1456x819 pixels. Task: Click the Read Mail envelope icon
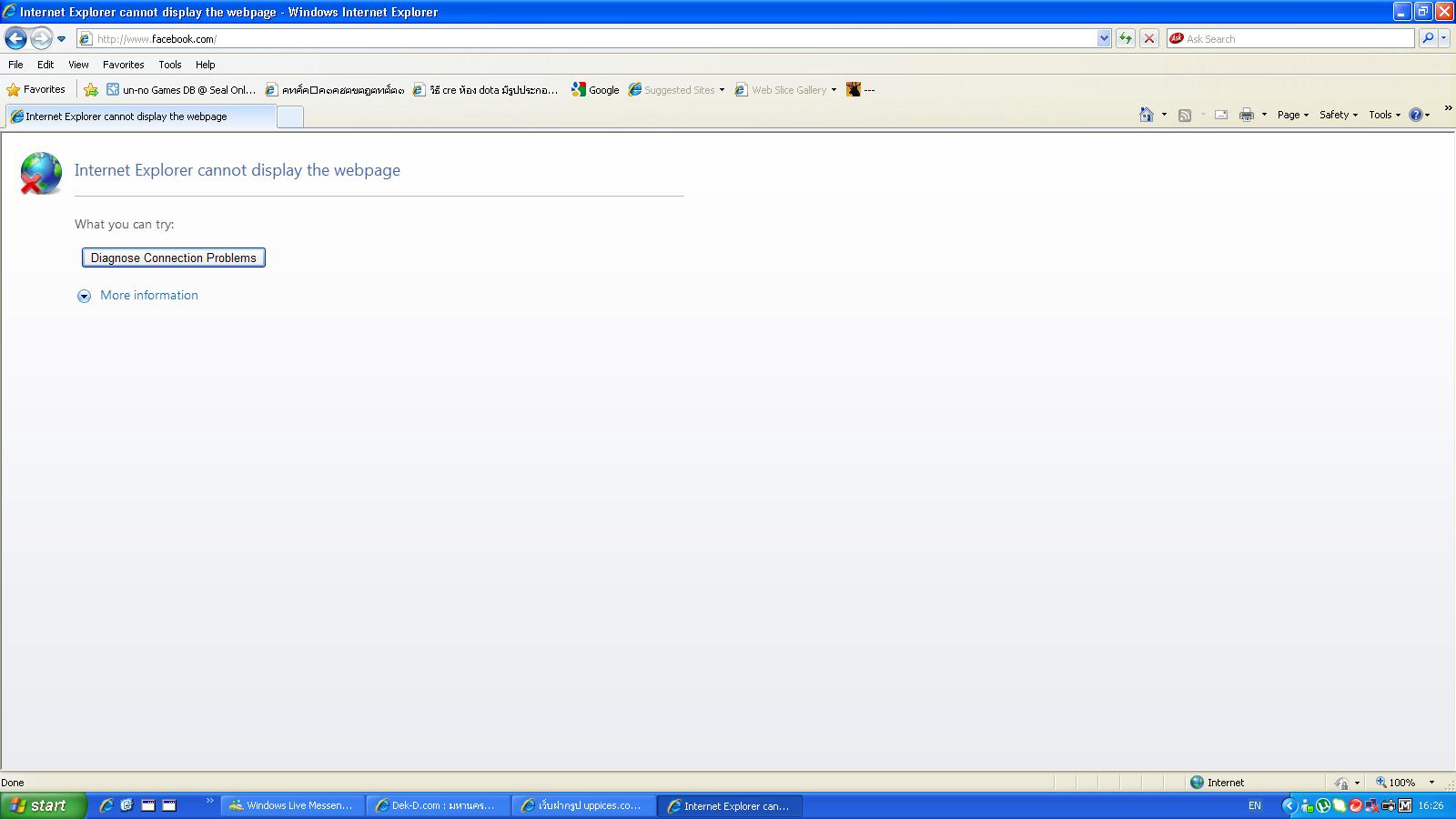click(1221, 115)
